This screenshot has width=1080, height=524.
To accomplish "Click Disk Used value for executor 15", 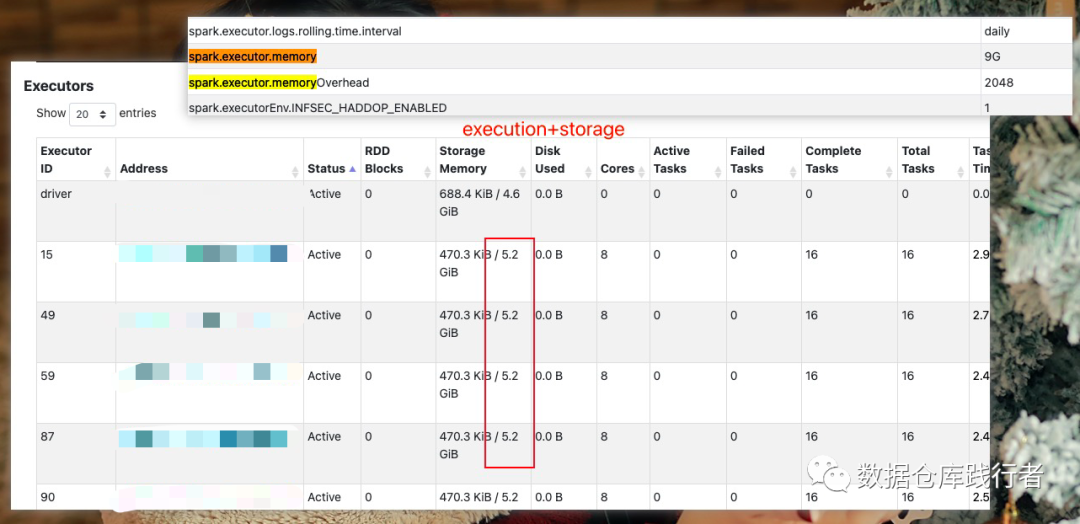I will click(x=549, y=255).
